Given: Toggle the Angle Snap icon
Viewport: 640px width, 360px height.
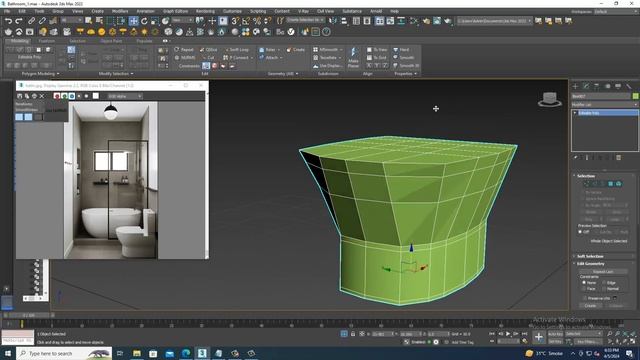Looking at the screenshot, I should 246,21.
